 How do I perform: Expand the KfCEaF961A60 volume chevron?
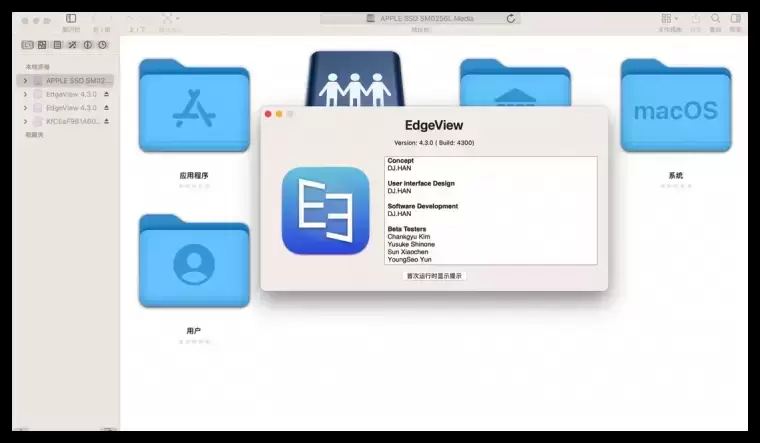tap(25, 121)
